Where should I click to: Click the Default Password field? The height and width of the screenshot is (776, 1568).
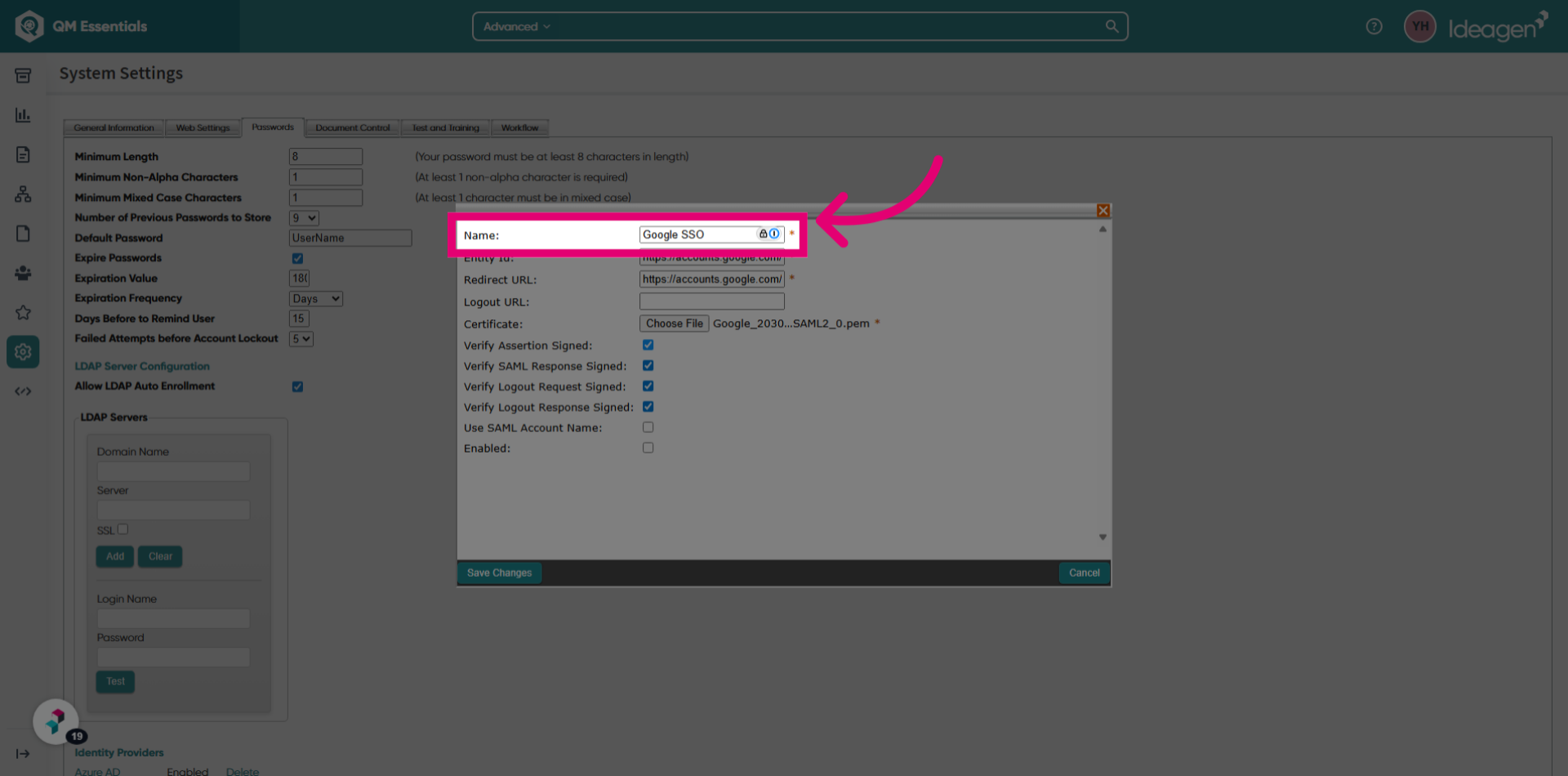point(350,239)
